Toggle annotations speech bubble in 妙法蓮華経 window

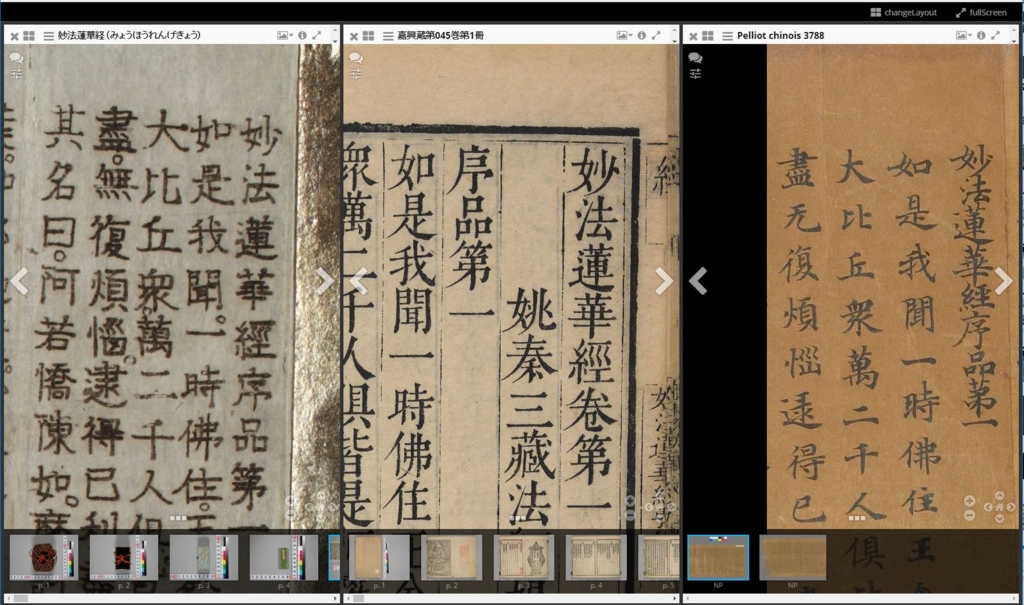(16, 58)
